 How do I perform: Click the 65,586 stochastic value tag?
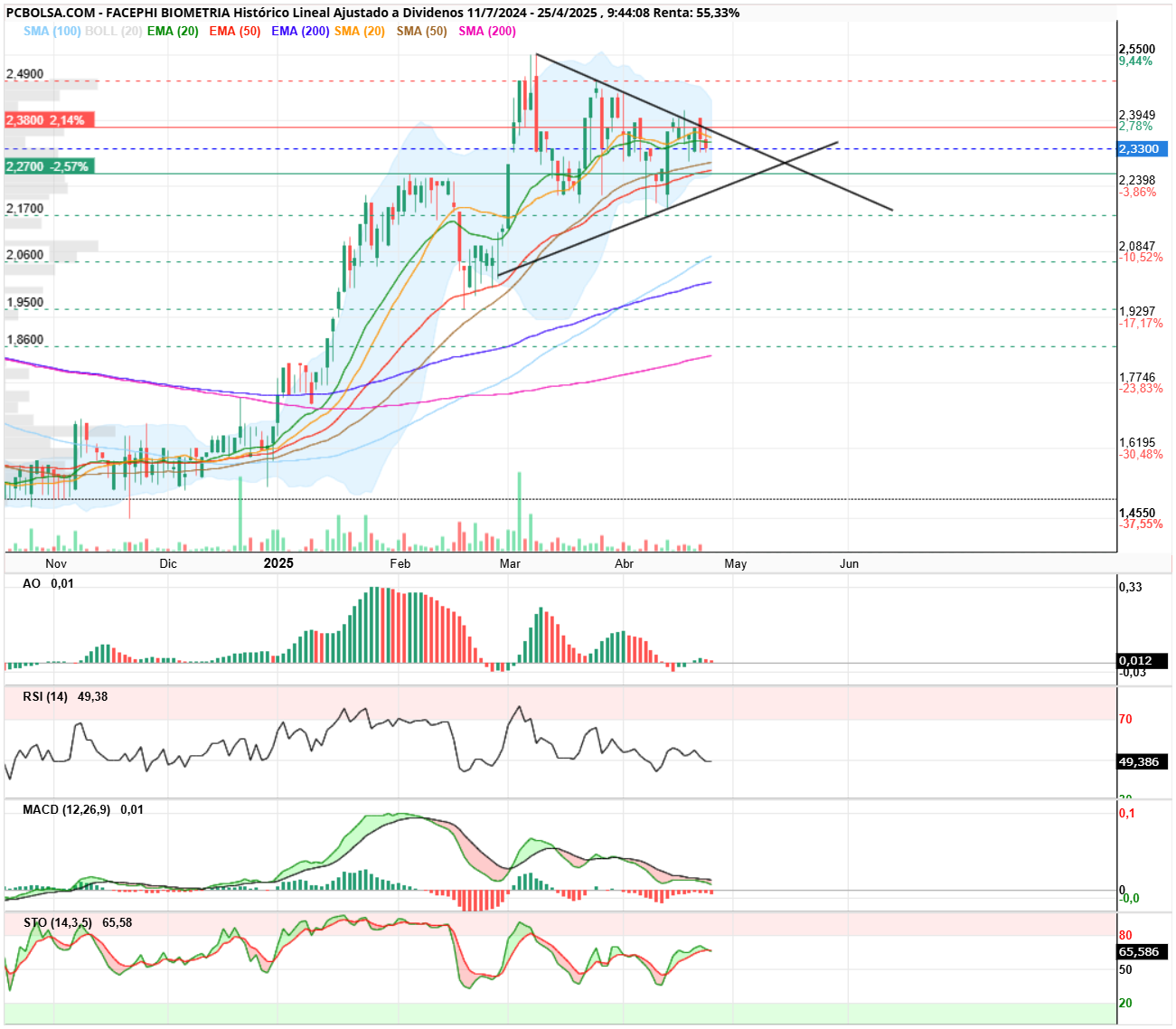tap(1143, 952)
